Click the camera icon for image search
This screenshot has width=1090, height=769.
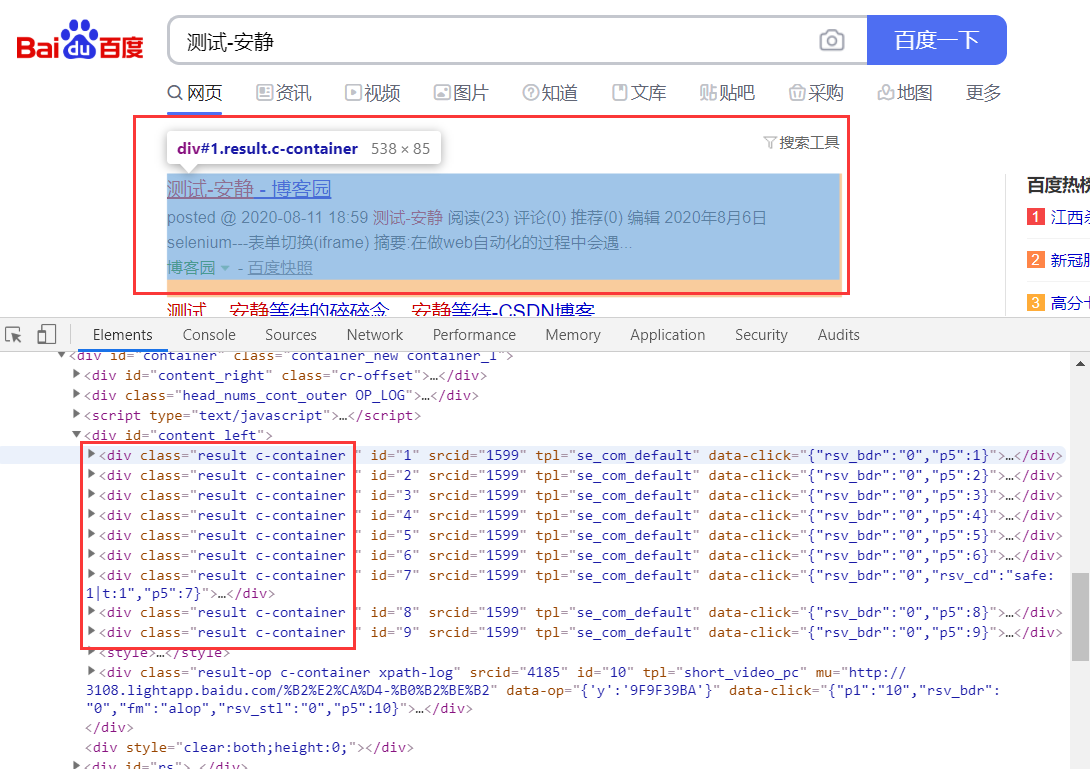[x=832, y=40]
